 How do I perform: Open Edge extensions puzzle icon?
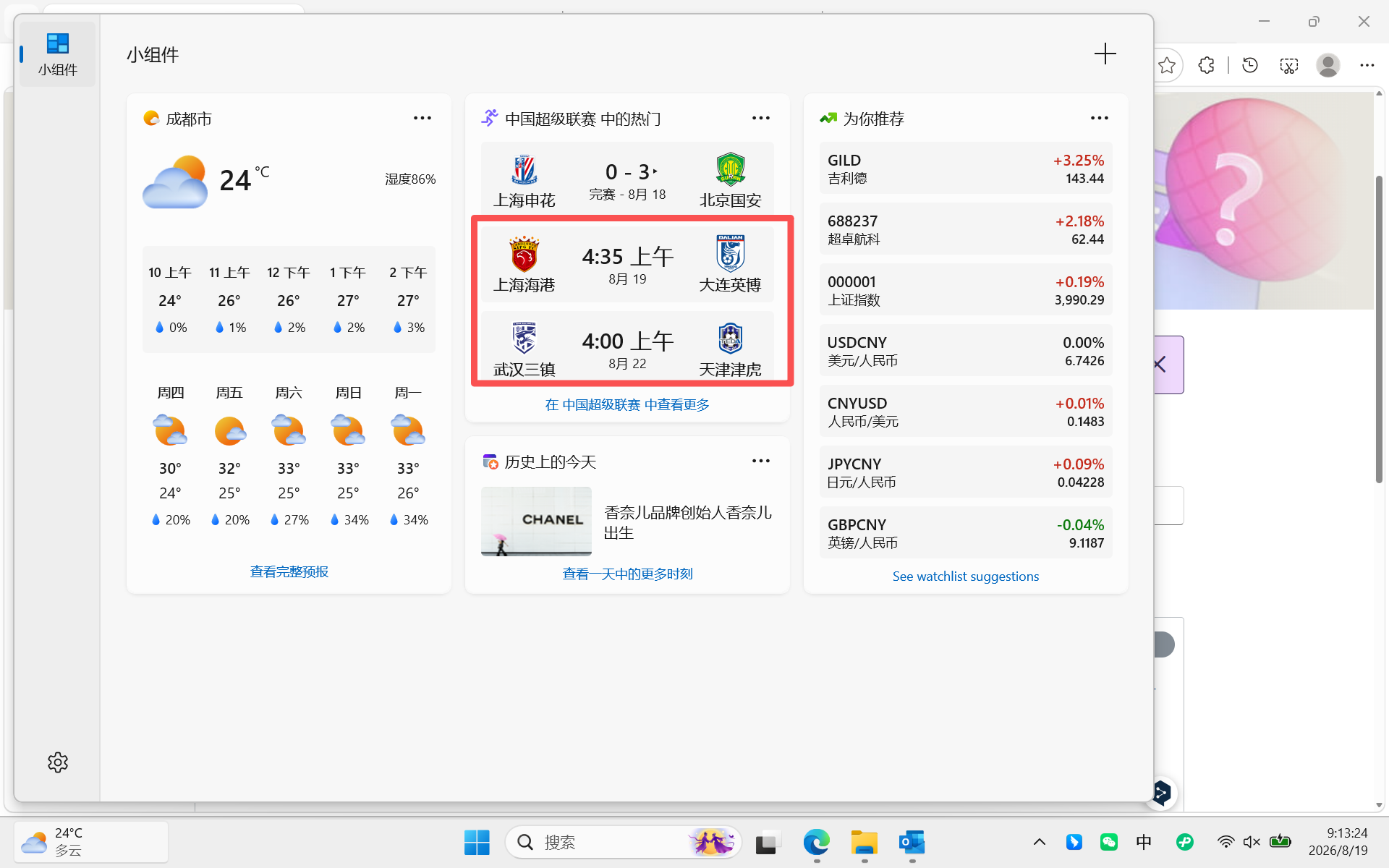pos(1206,65)
